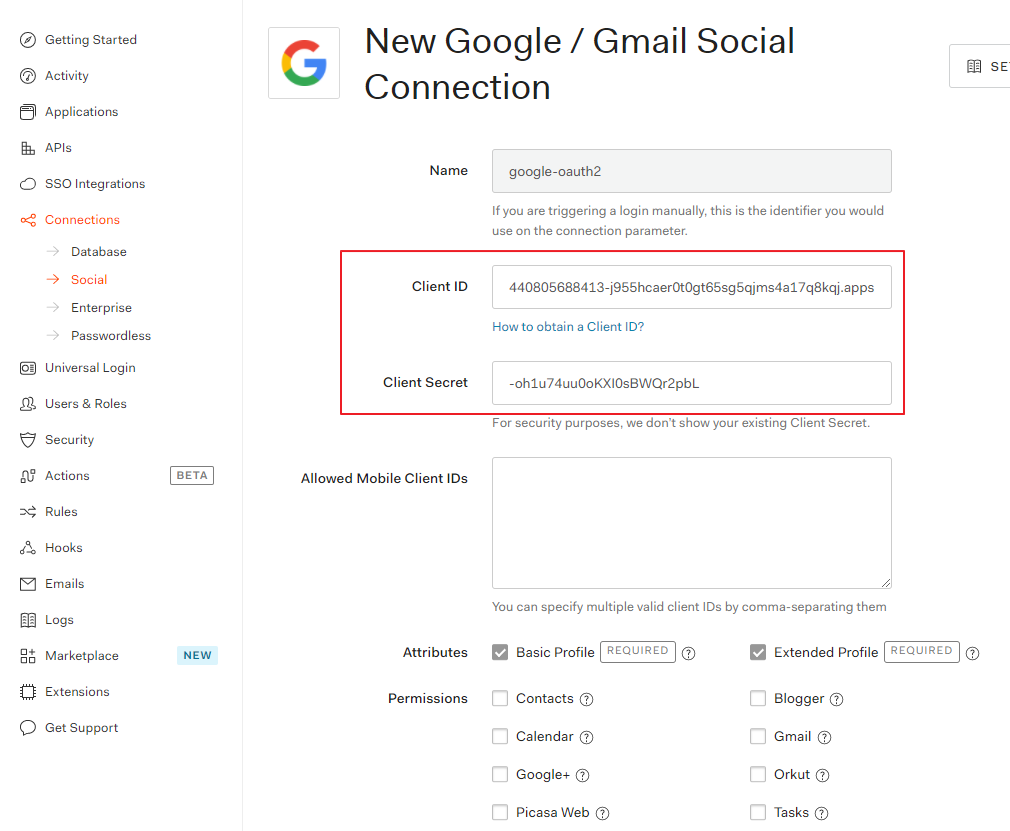Select the Social connections submenu item
The width and height of the screenshot is (1010, 831).
coord(89,280)
